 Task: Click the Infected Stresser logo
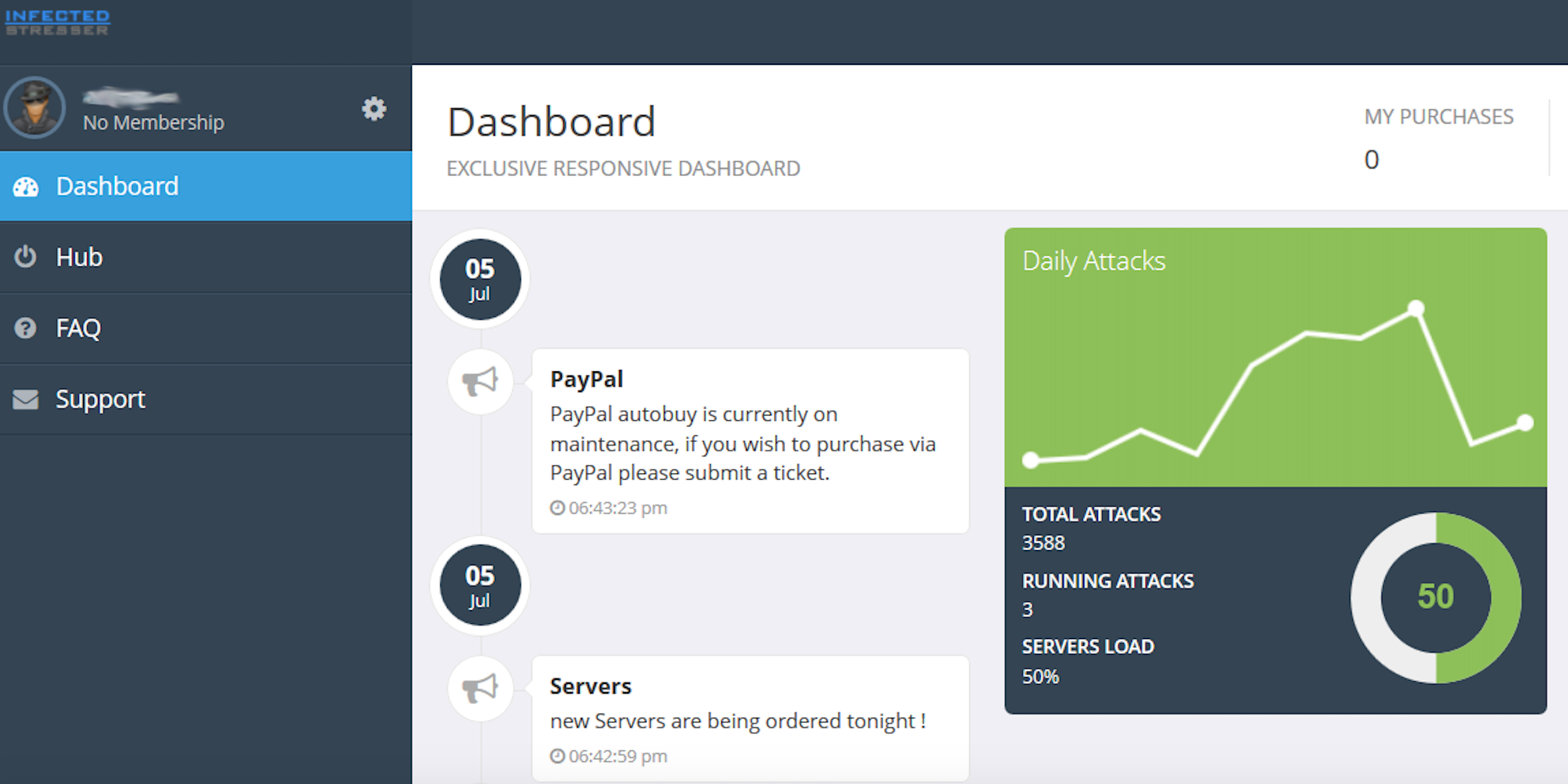(57, 22)
